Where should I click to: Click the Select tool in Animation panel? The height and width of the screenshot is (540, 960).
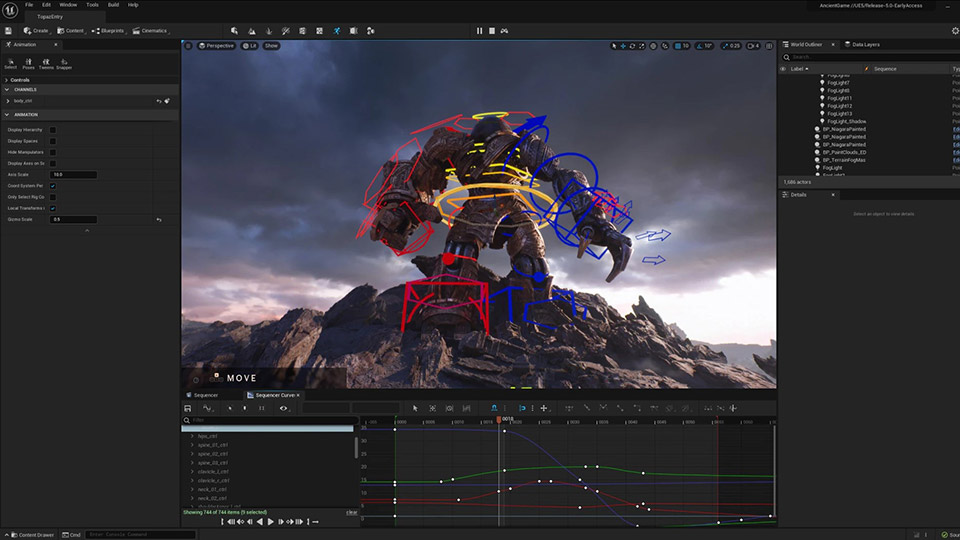click(10, 64)
